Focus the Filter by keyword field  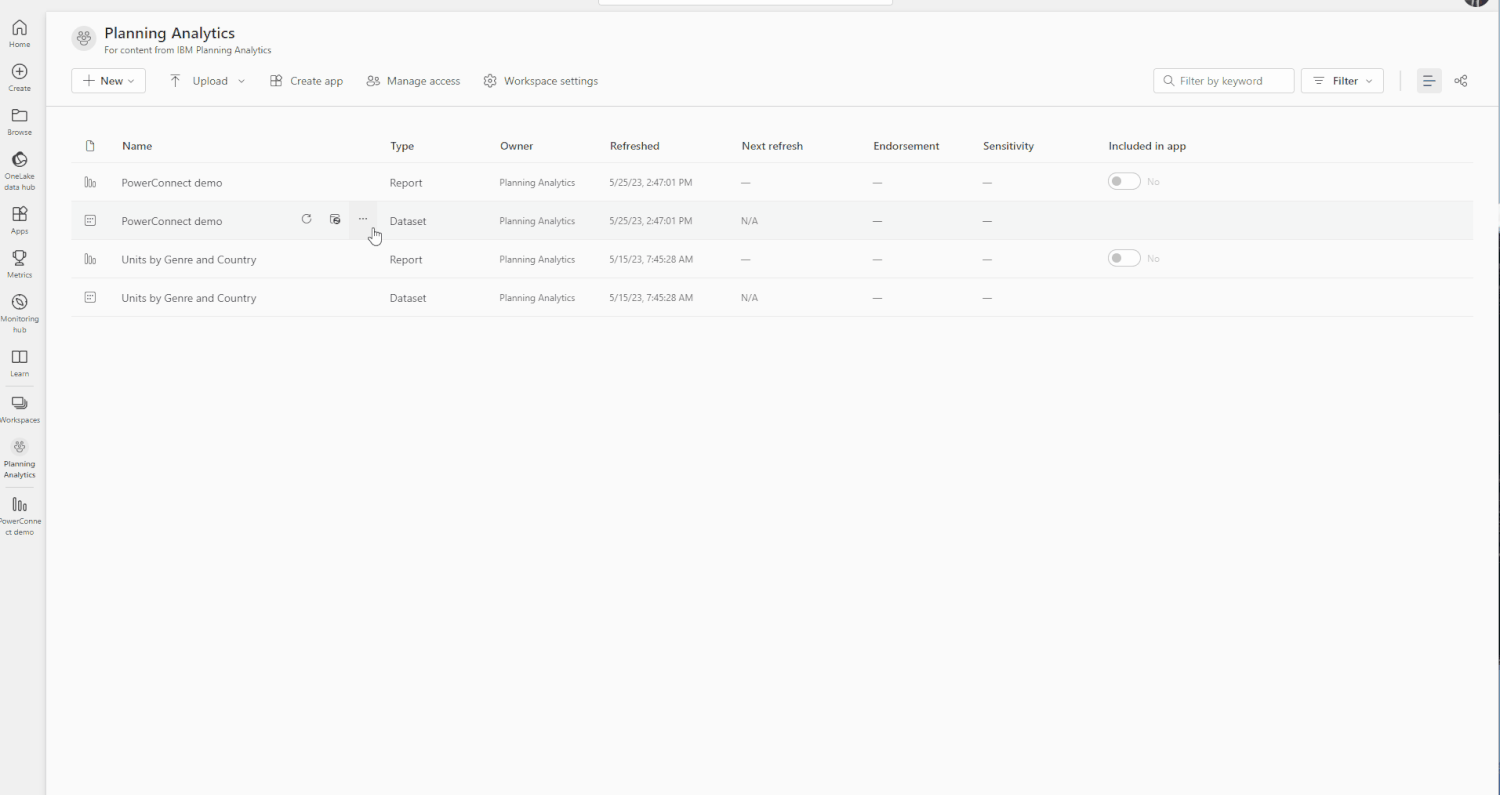pos(1224,81)
